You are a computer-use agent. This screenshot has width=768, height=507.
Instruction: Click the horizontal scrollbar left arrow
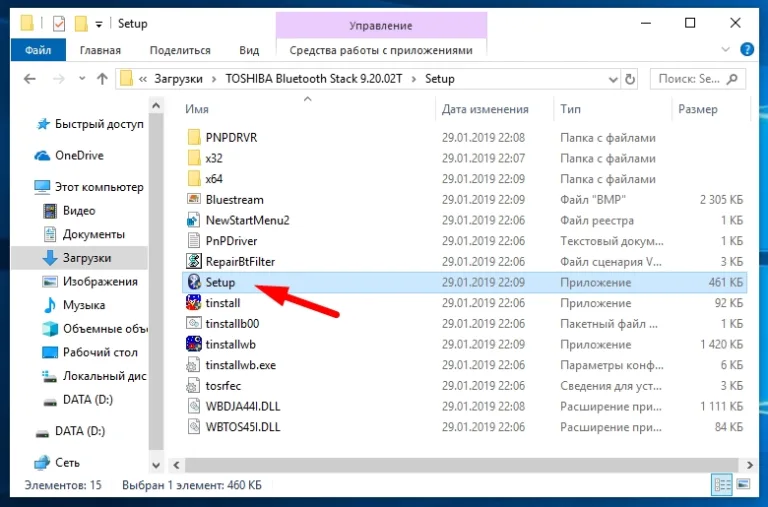[x=176, y=465]
